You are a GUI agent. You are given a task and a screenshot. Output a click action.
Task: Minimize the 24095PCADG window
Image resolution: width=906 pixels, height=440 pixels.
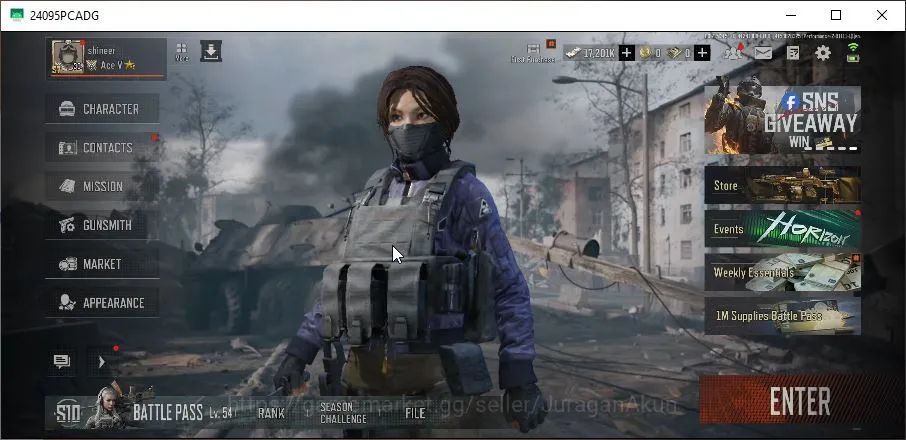point(789,15)
